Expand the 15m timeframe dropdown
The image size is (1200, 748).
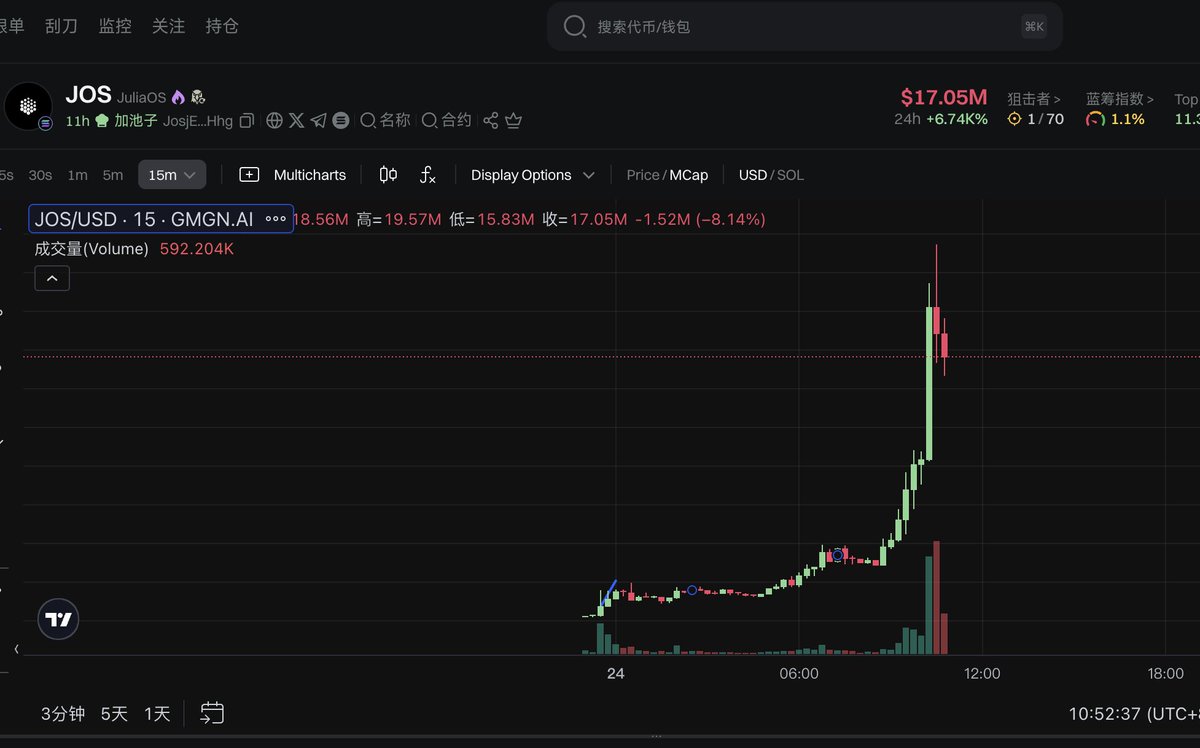[172, 175]
